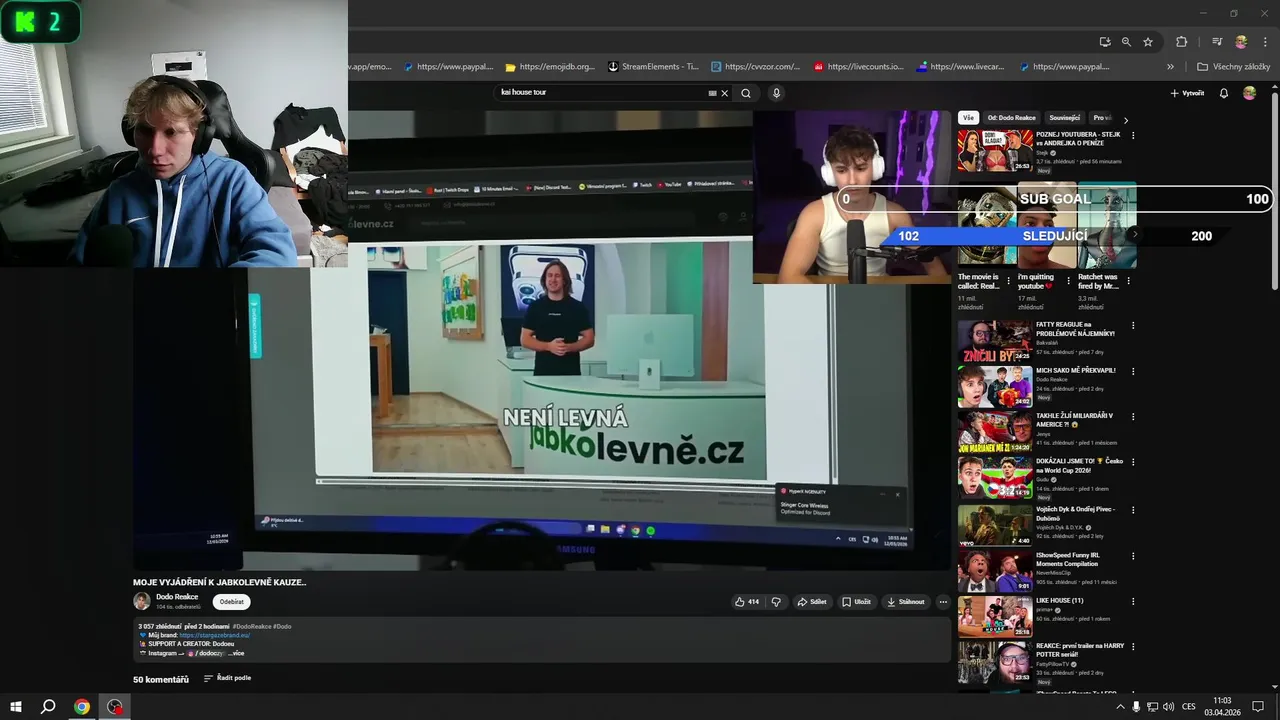The image size is (1280, 720).
Task: Click the #DodoReakce hashtag
Action: pos(251,626)
